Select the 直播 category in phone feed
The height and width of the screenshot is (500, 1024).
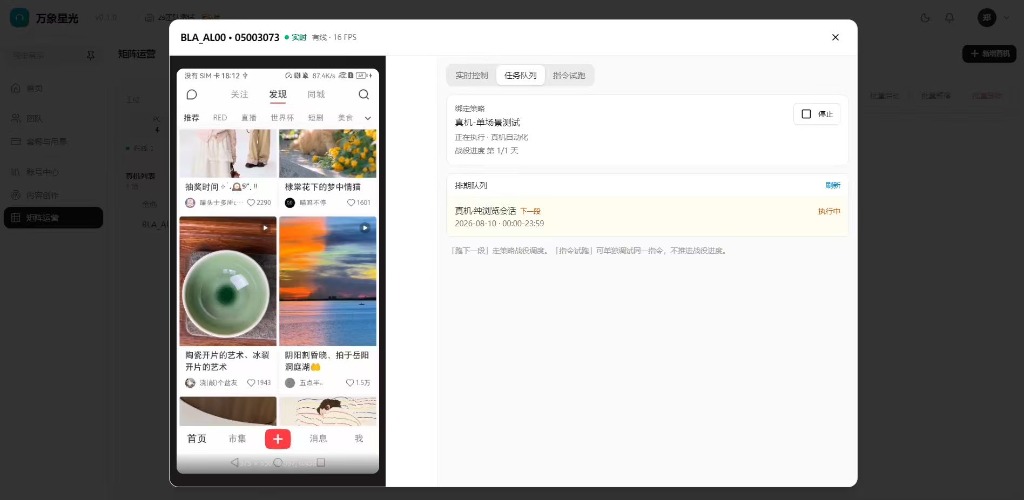point(248,118)
